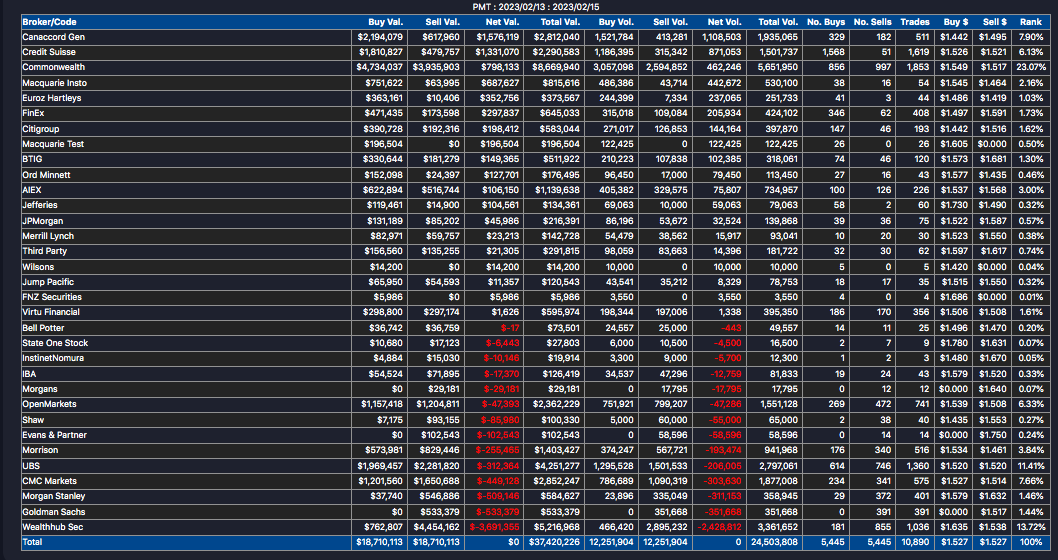Click Goldman Sachs net volume -351,668
1058x560 pixels.
(725, 511)
